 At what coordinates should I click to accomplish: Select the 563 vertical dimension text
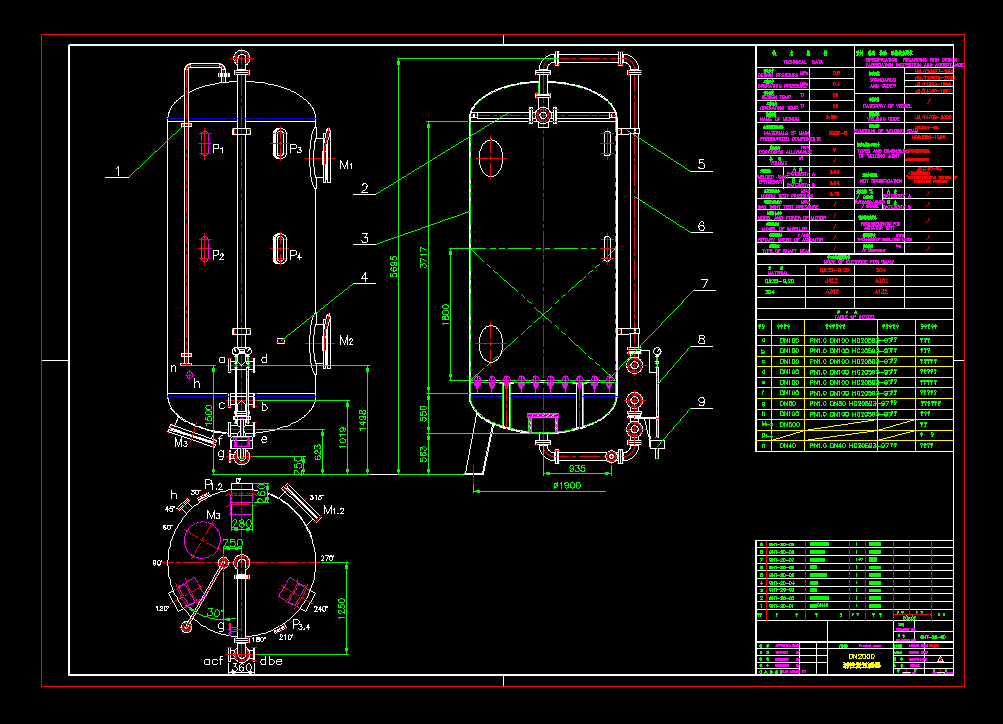(423, 454)
